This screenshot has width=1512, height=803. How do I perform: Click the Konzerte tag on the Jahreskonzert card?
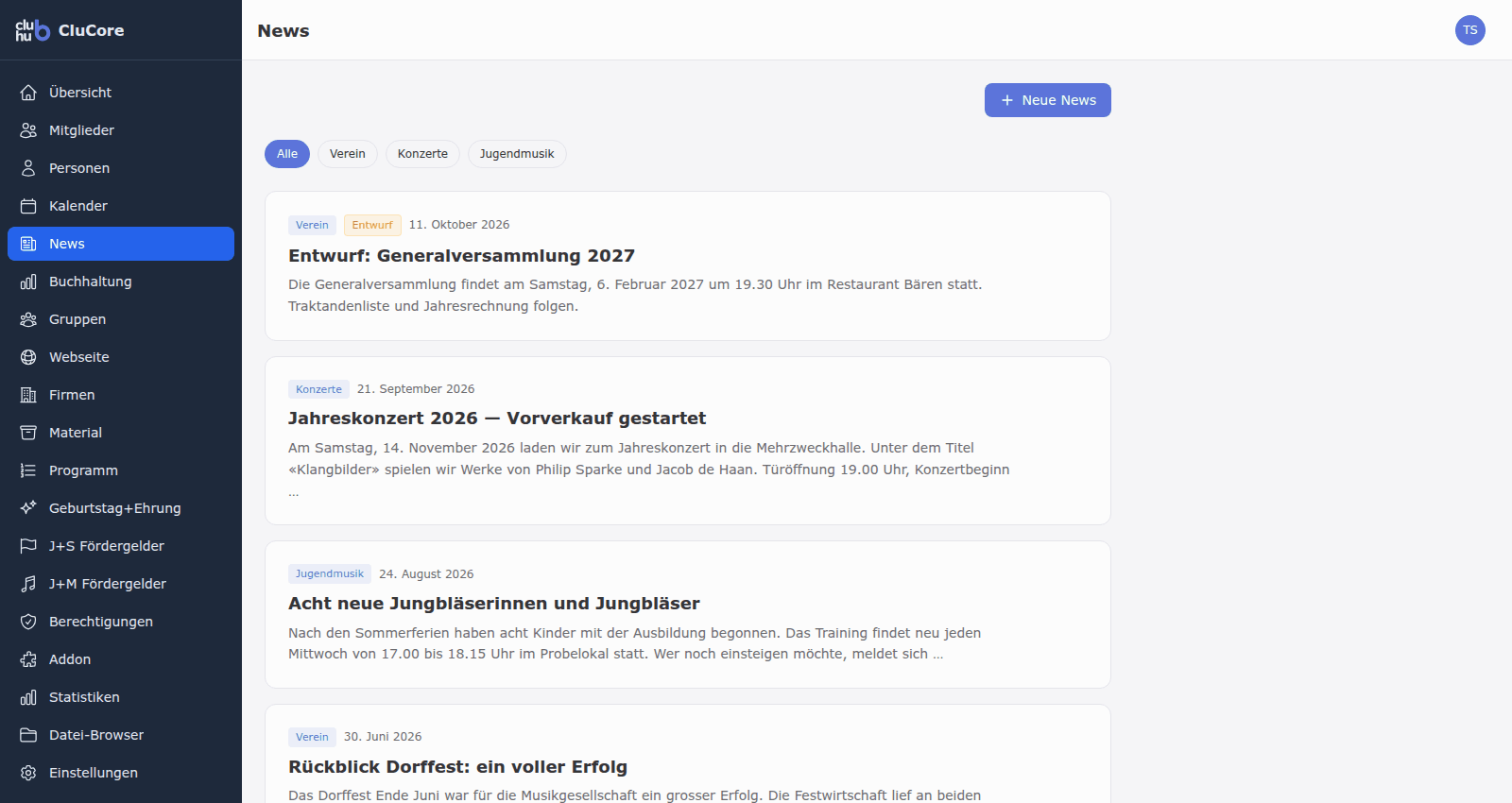point(318,389)
